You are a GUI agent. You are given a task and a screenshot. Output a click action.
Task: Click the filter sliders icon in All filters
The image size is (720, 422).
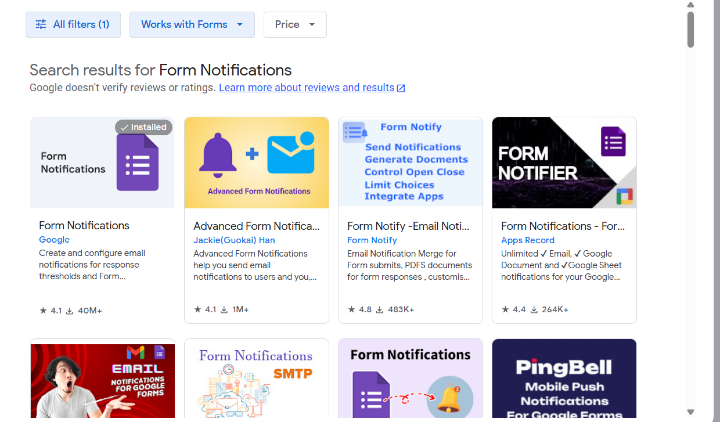(x=41, y=25)
